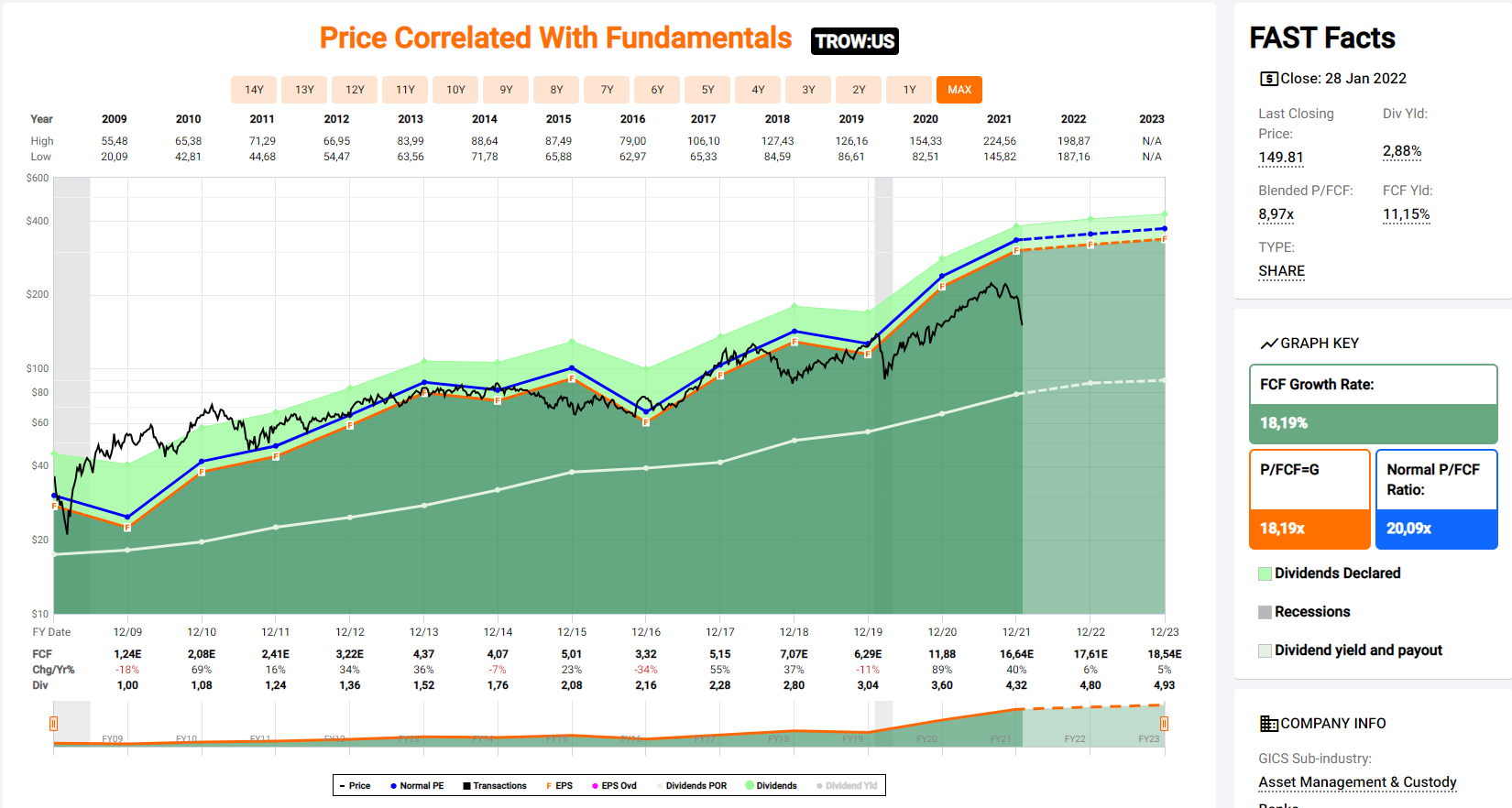Click the magenta EPS Ovd legend dot
1512x808 pixels.
point(595,786)
